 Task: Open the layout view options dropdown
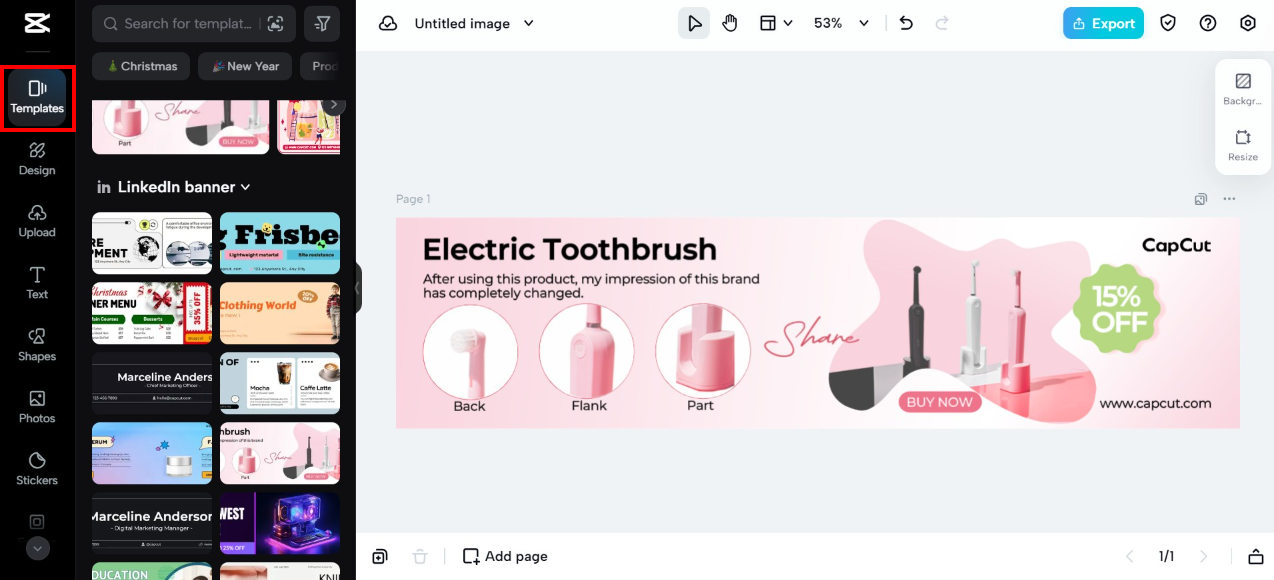[775, 23]
